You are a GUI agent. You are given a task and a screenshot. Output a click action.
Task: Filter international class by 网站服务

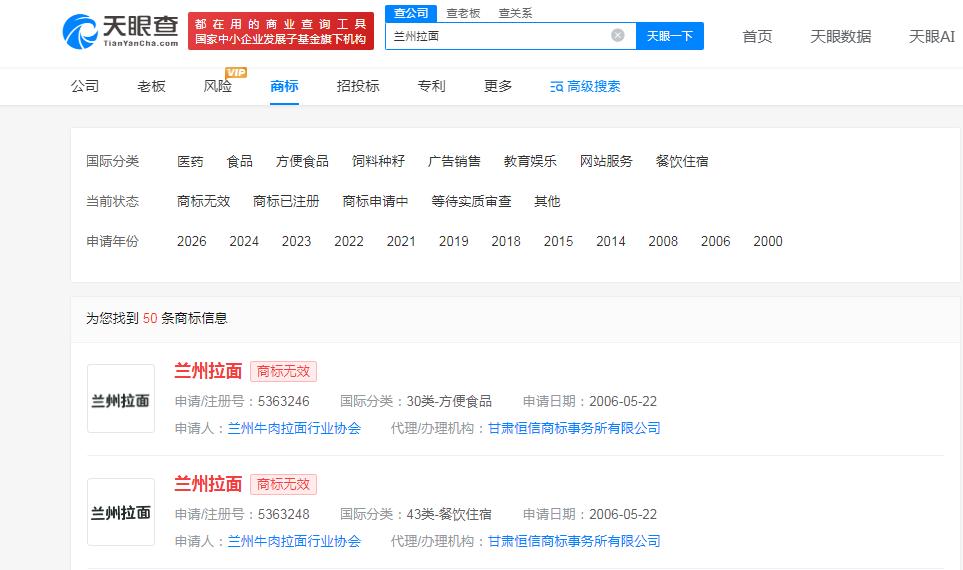click(606, 162)
